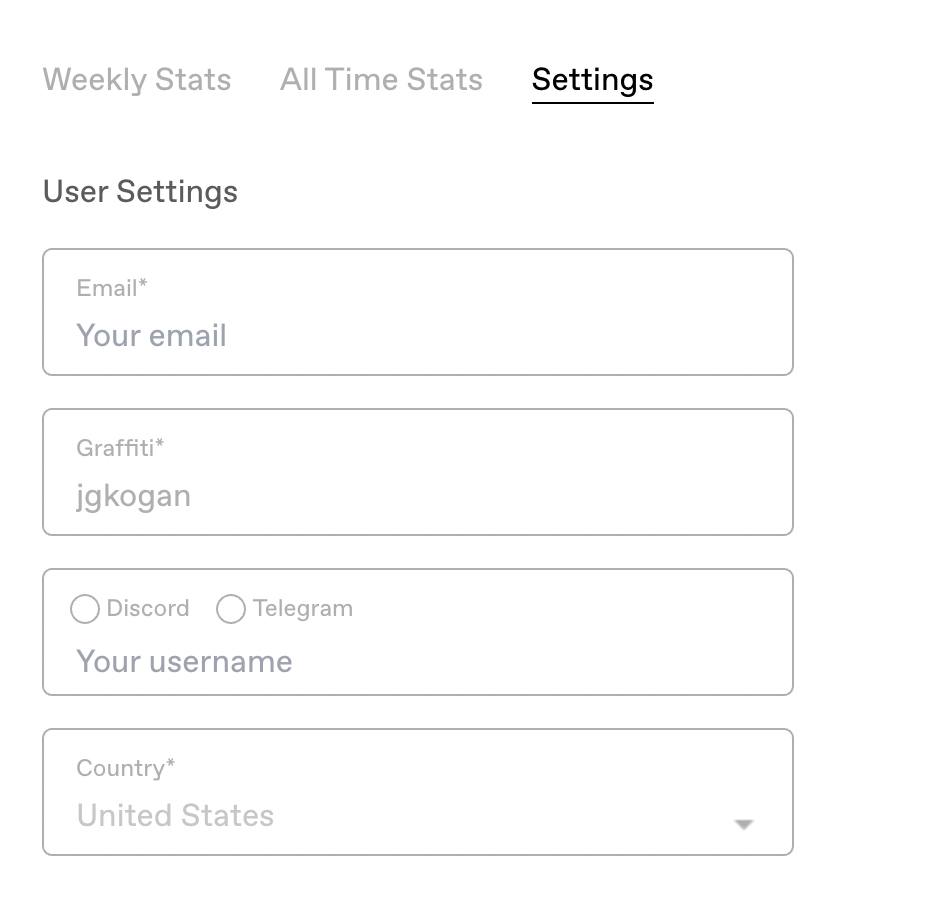Click the Email field label
The height and width of the screenshot is (910, 950).
coord(111,288)
